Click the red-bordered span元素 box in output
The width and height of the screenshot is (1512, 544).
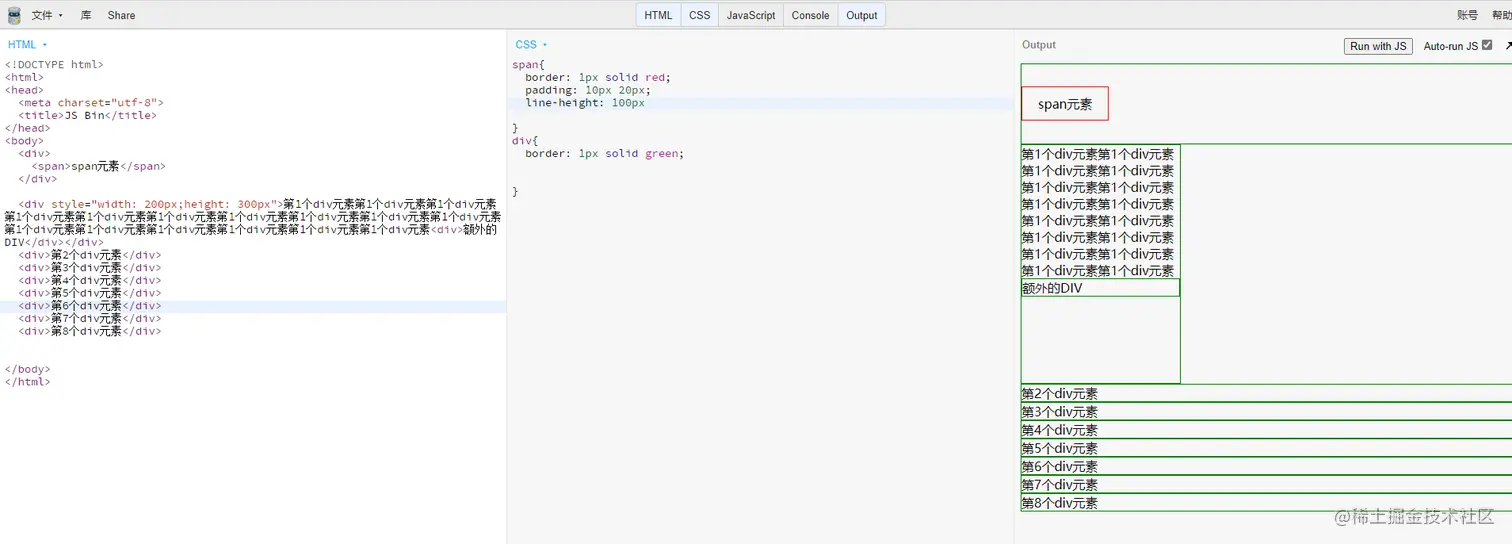tap(1065, 104)
